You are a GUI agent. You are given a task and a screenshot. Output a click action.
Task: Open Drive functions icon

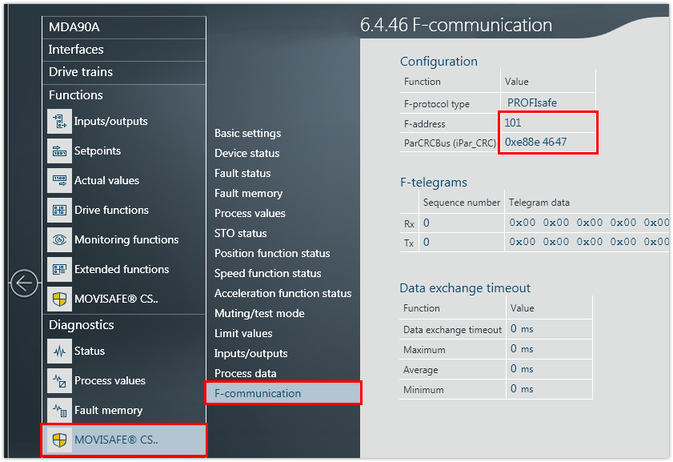tap(59, 210)
